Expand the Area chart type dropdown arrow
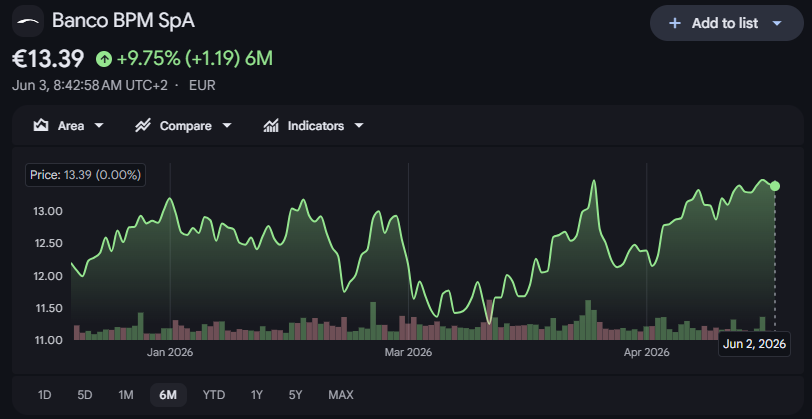This screenshot has width=812, height=419. 99,126
